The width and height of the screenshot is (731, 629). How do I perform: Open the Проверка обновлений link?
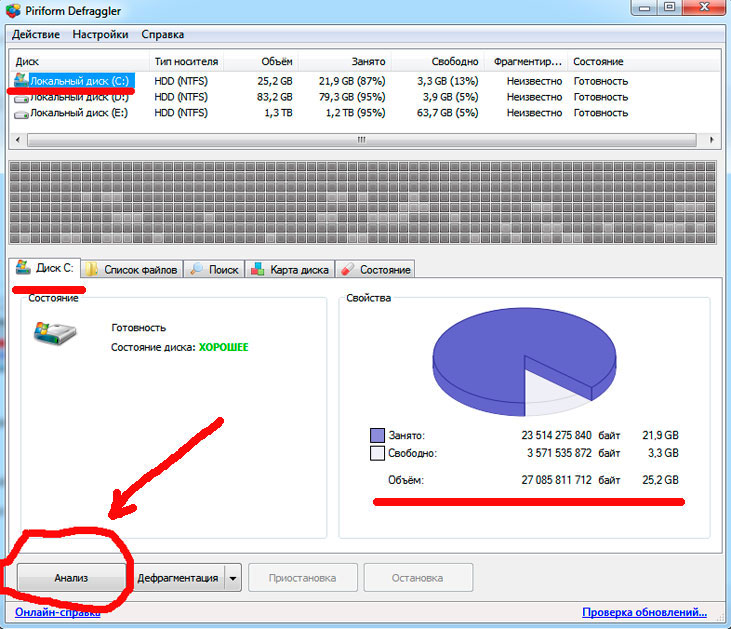(x=644, y=612)
